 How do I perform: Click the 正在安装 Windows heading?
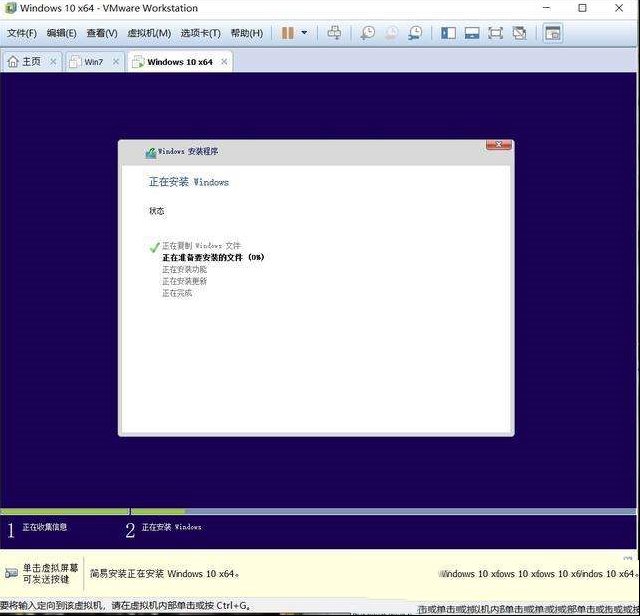coord(189,182)
